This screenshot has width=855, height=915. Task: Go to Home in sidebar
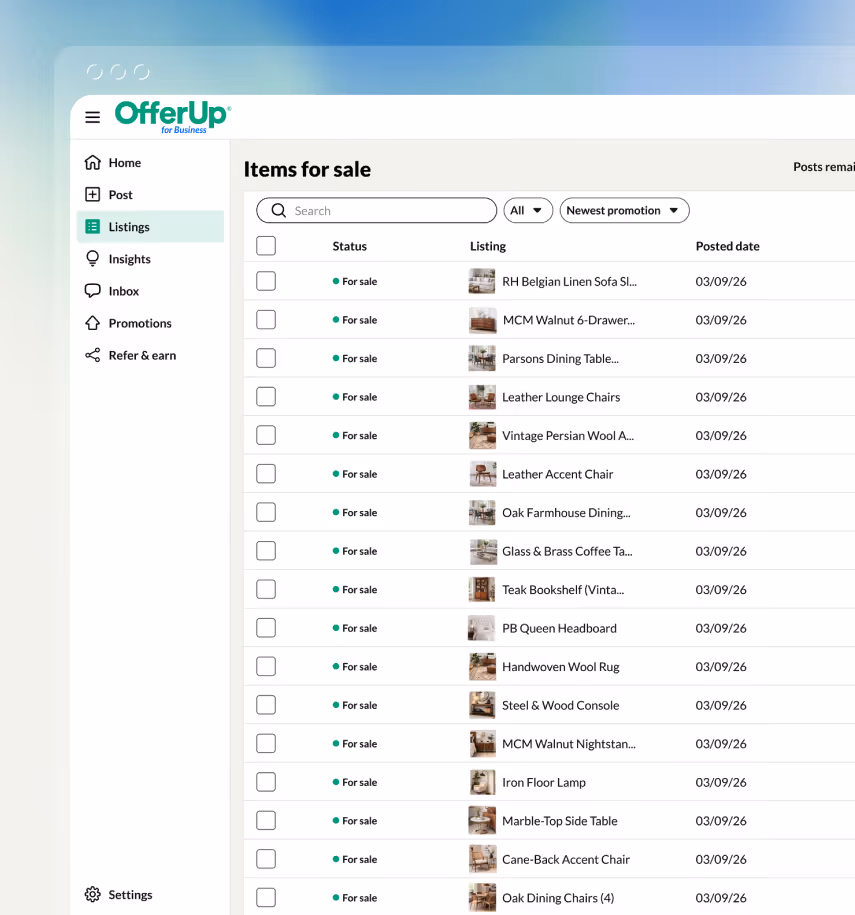click(x=150, y=162)
